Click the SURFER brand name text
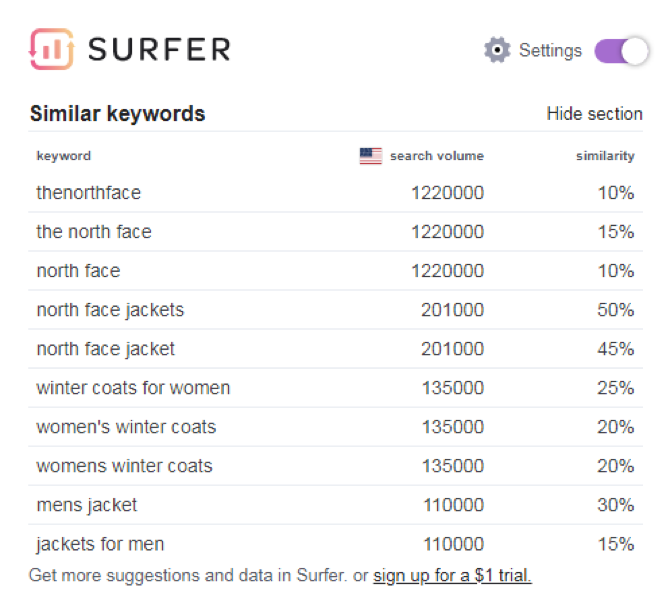The image size is (668, 610). 159,49
